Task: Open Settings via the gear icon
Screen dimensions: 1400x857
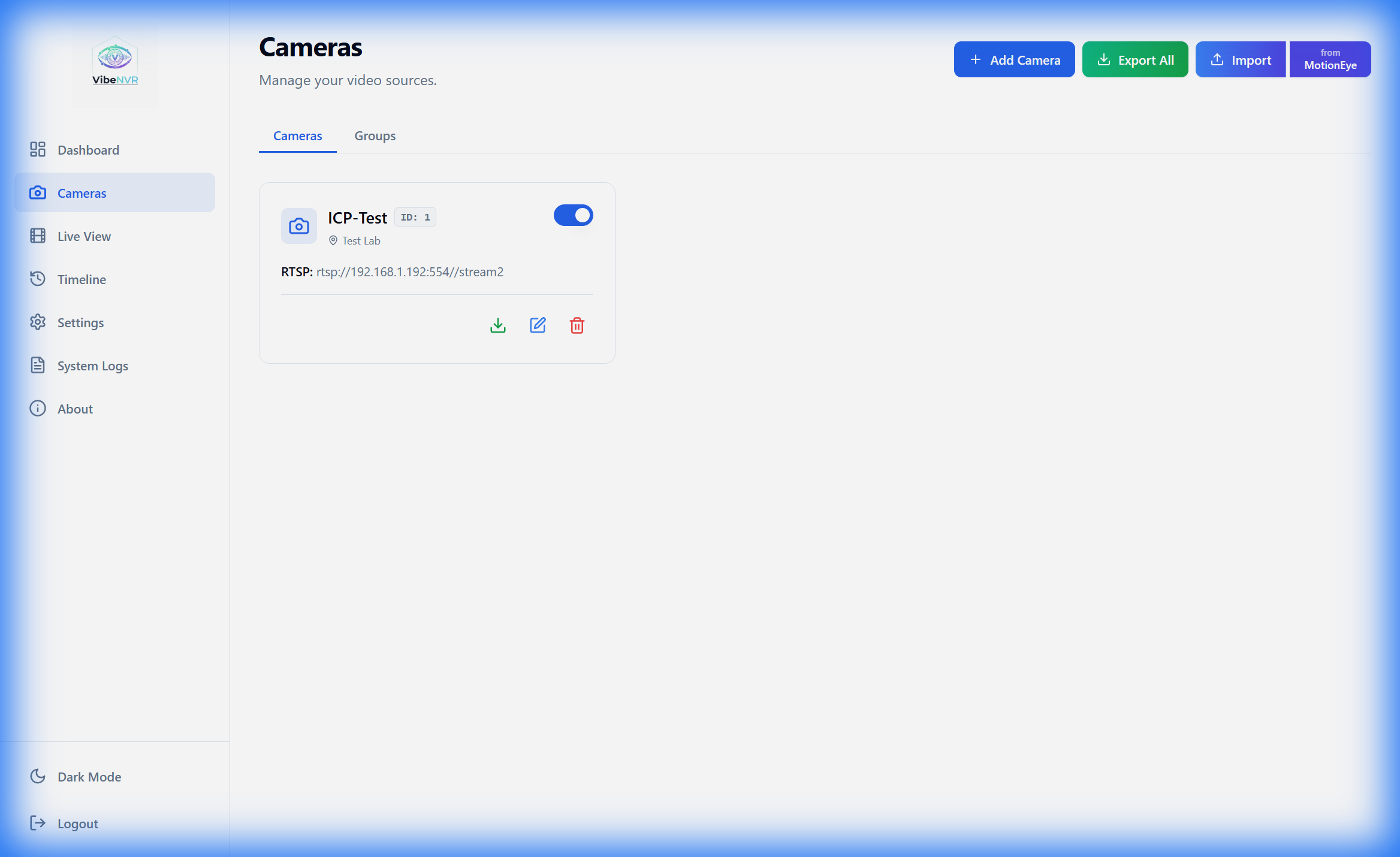Action: point(38,322)
